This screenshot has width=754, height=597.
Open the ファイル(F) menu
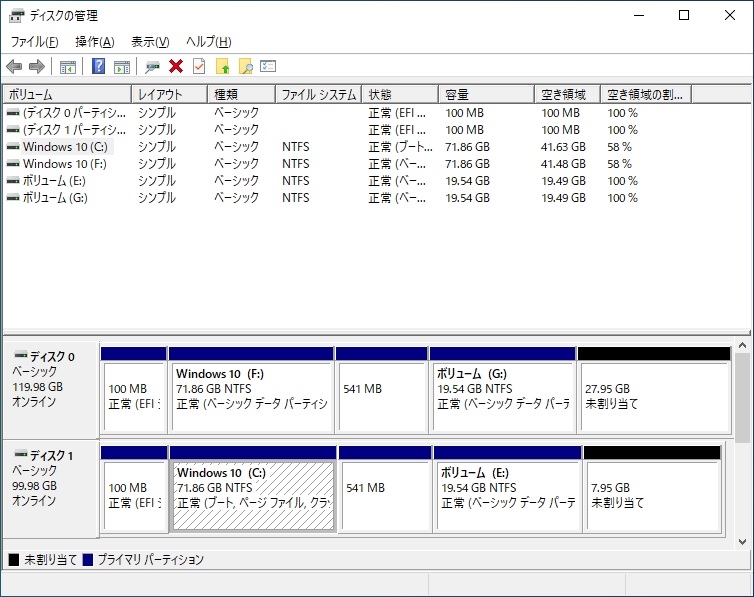35,42
